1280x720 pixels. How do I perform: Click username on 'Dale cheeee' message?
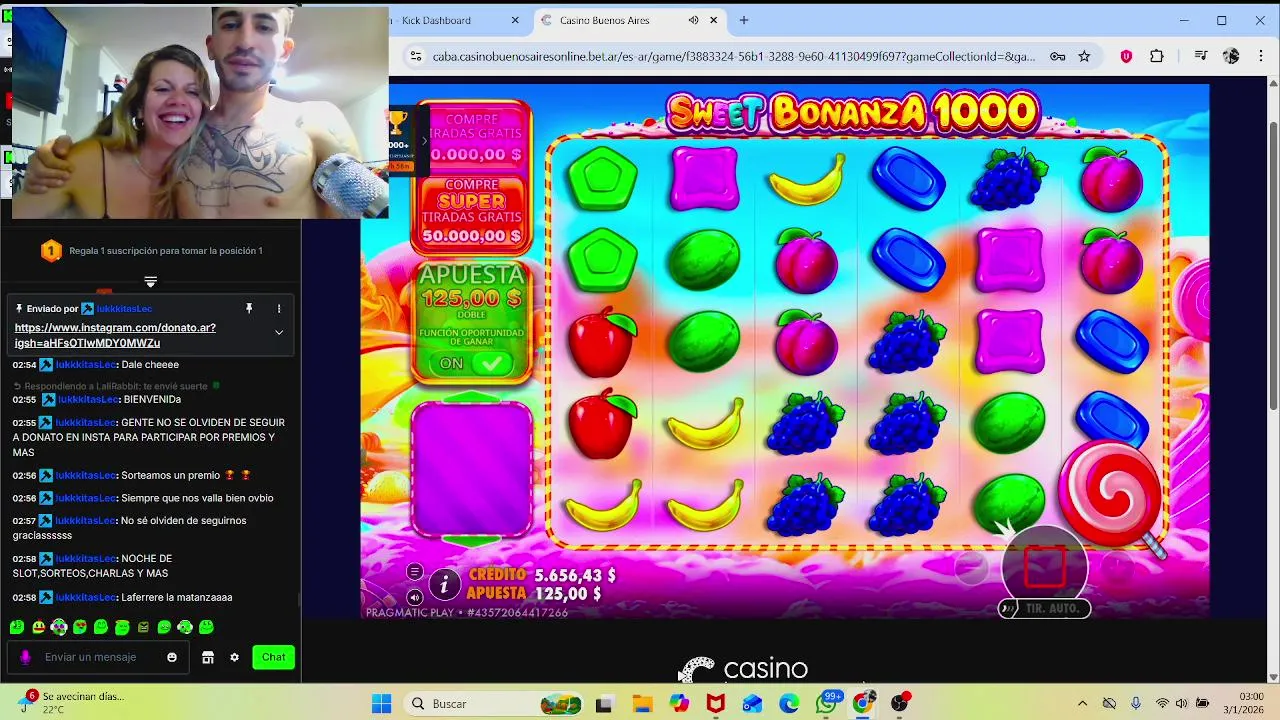(x=85, y=365)
